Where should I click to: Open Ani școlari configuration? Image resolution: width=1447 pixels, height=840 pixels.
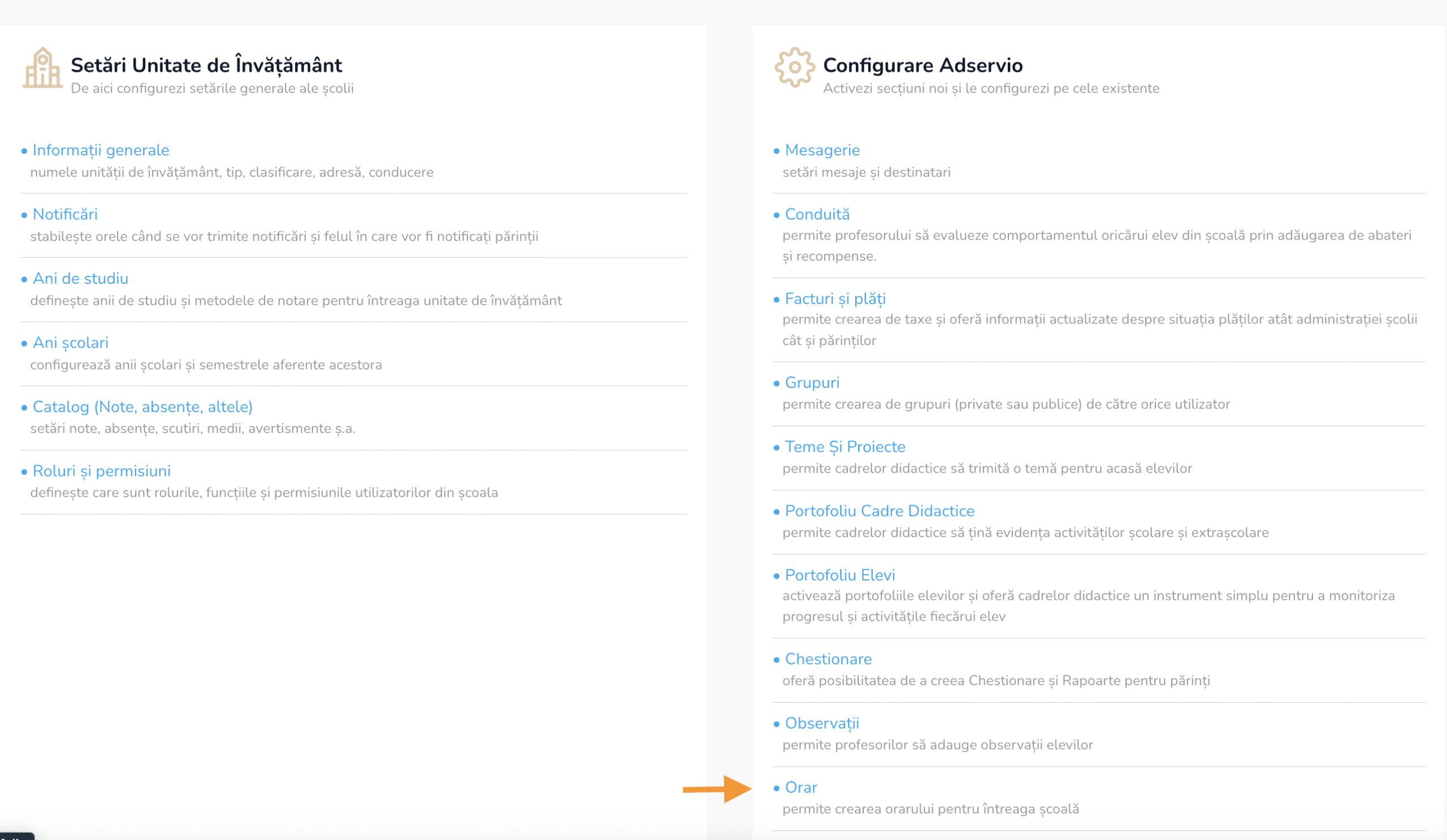pyautogui.click(x=70, y=343)
